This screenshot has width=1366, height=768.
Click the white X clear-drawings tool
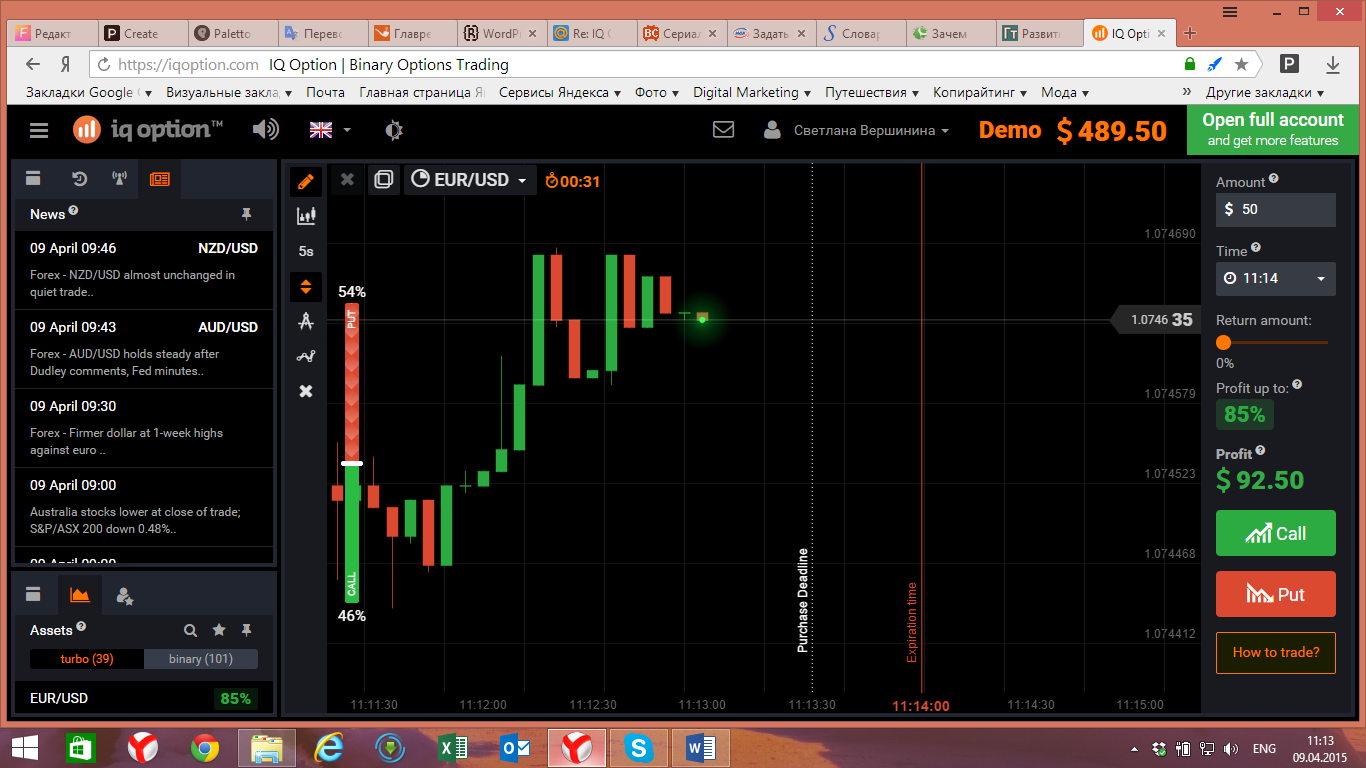click(306, 391)
